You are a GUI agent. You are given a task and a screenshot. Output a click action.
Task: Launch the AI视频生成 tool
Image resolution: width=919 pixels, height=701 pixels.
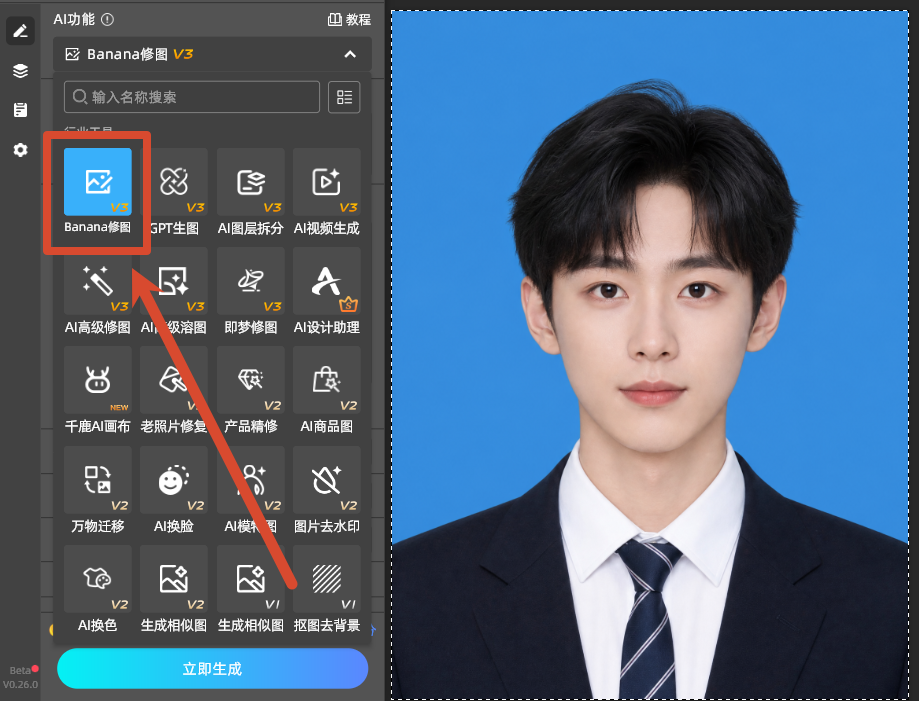[x=327, y=182]
